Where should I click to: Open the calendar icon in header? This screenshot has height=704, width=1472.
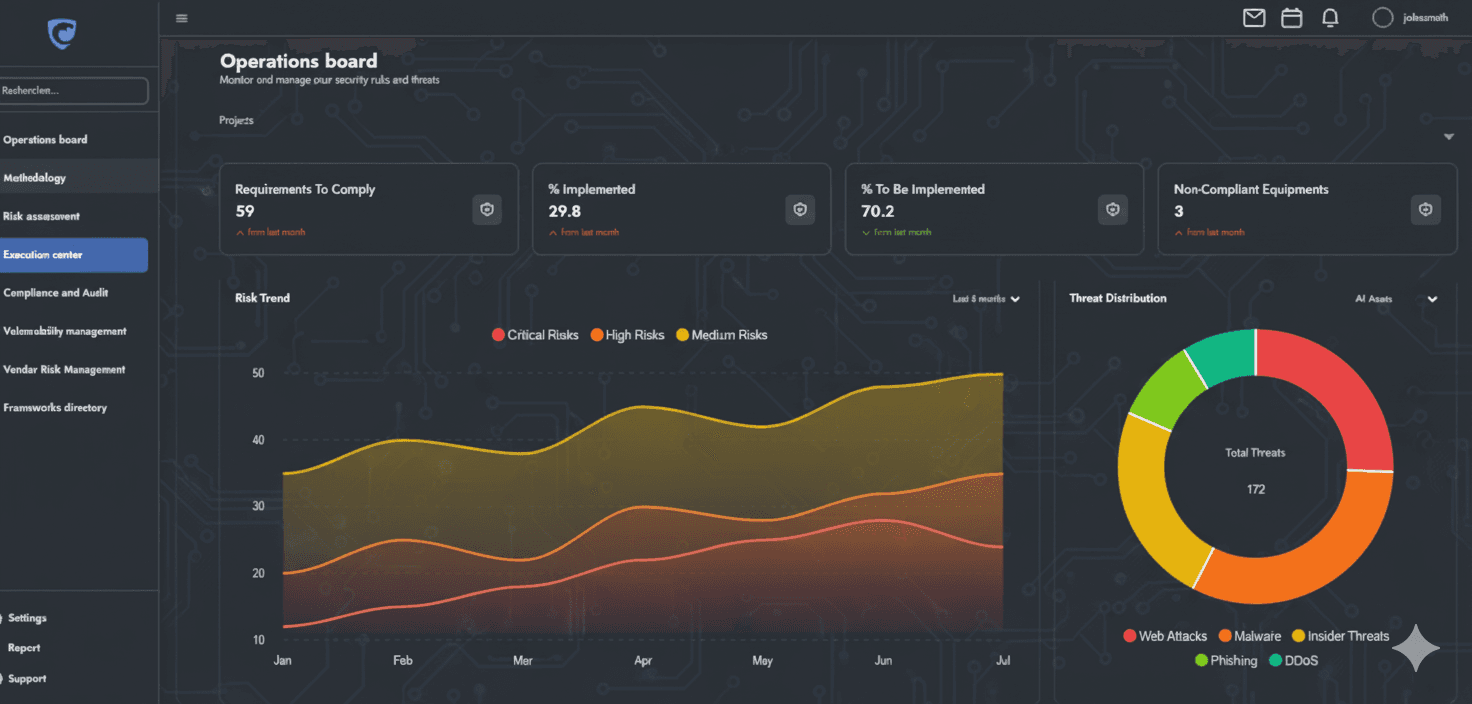pyautogui.click(x=1292, y=18)
